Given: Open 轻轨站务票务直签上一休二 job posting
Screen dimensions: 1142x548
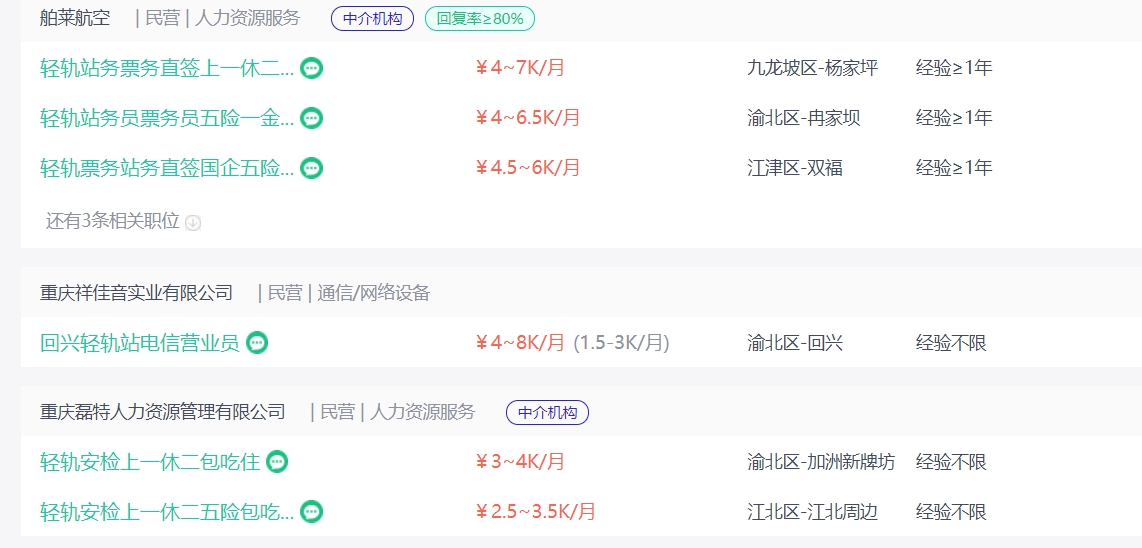Looking at the screenshot, I should [x=168, y=68].
